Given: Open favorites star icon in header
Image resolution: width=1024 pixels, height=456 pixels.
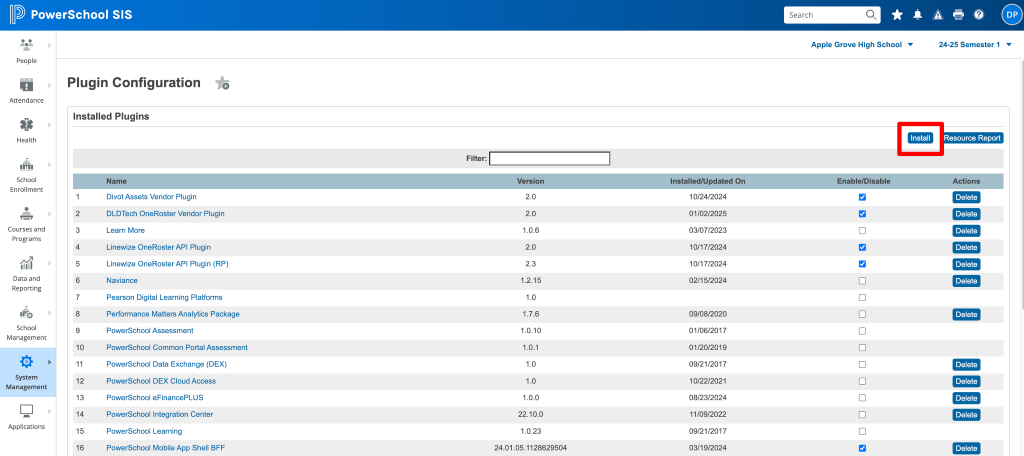Looking at the screenshot, I should 897,15.
